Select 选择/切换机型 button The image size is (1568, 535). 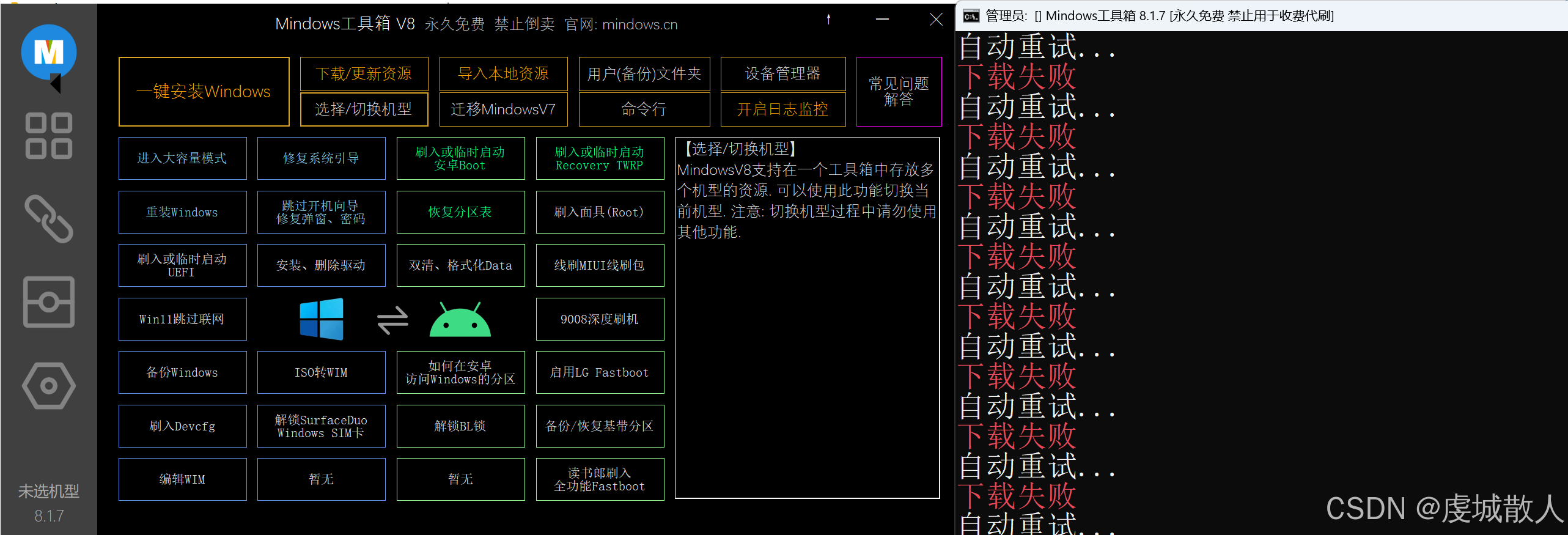[364, 109]
